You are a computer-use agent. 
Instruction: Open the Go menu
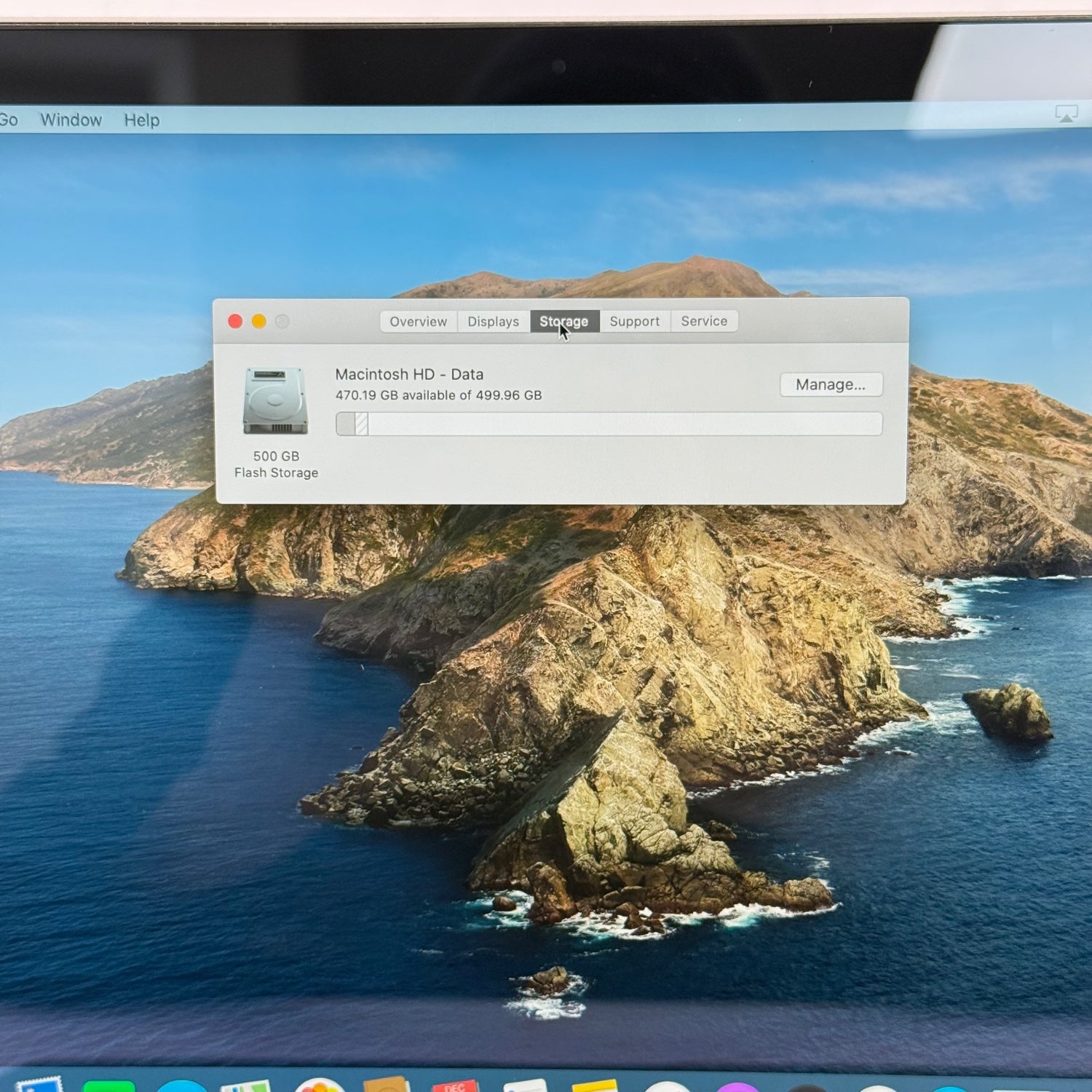click(x=9, y=119)
